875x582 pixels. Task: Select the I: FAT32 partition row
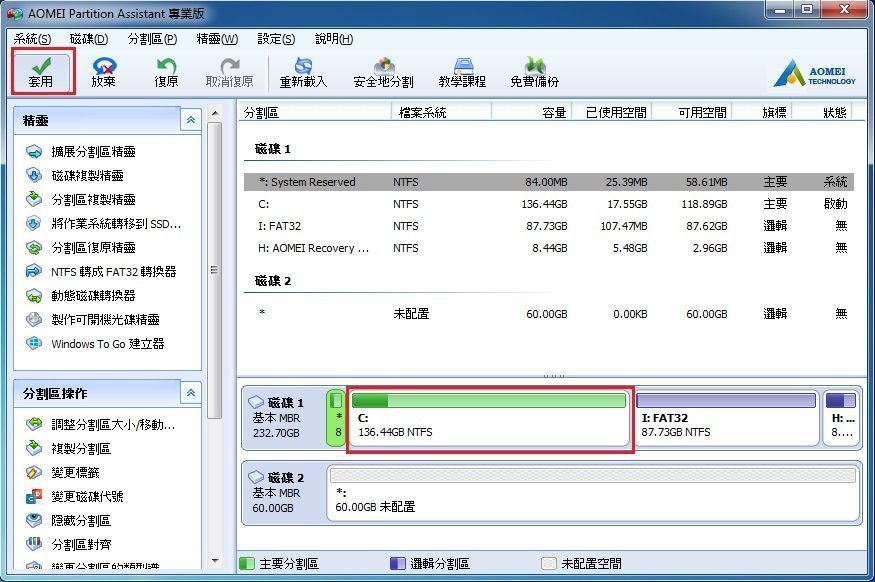tap(549, 226)
